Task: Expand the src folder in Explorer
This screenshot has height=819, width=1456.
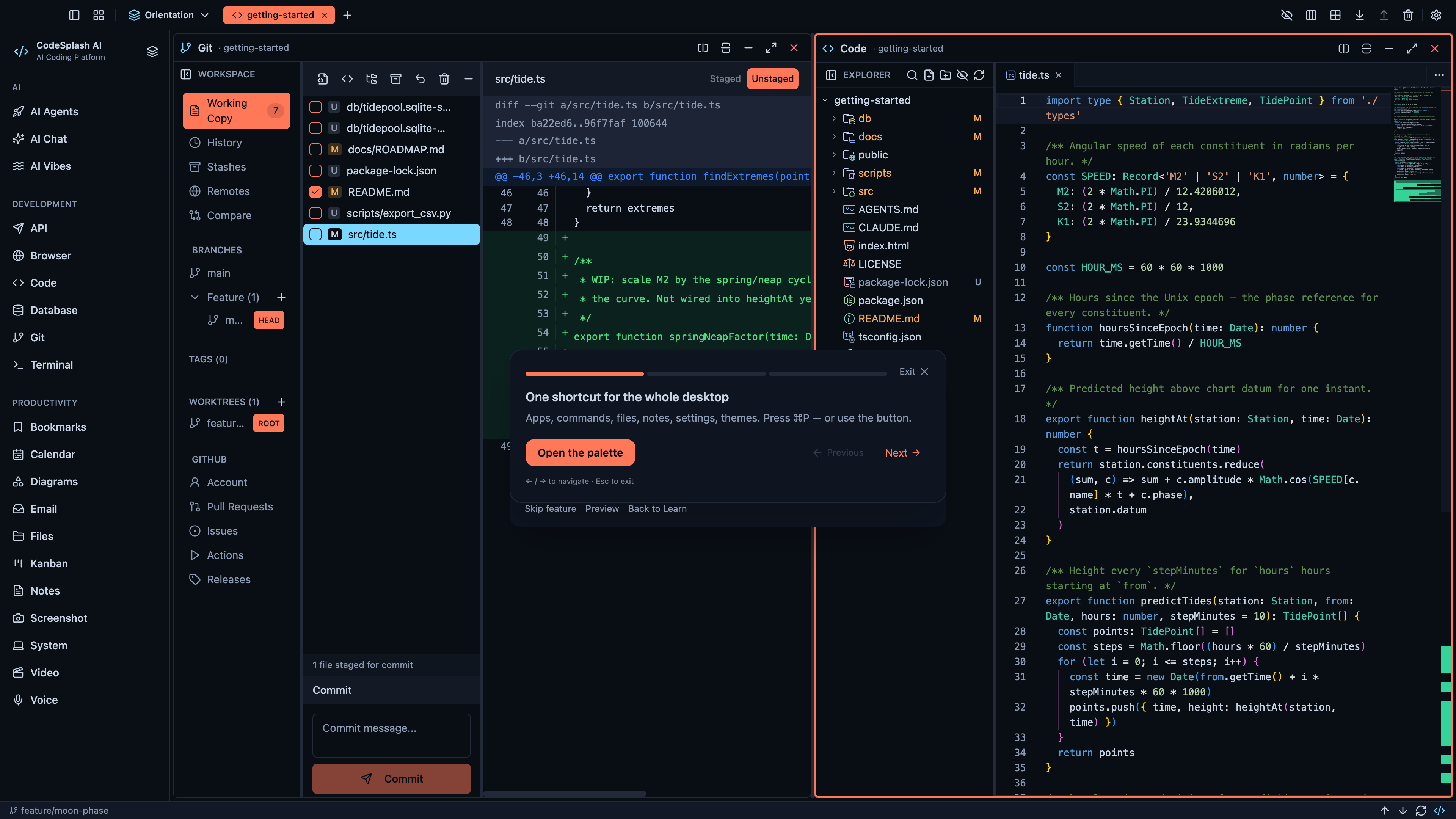Action: [x=834, y=191]
